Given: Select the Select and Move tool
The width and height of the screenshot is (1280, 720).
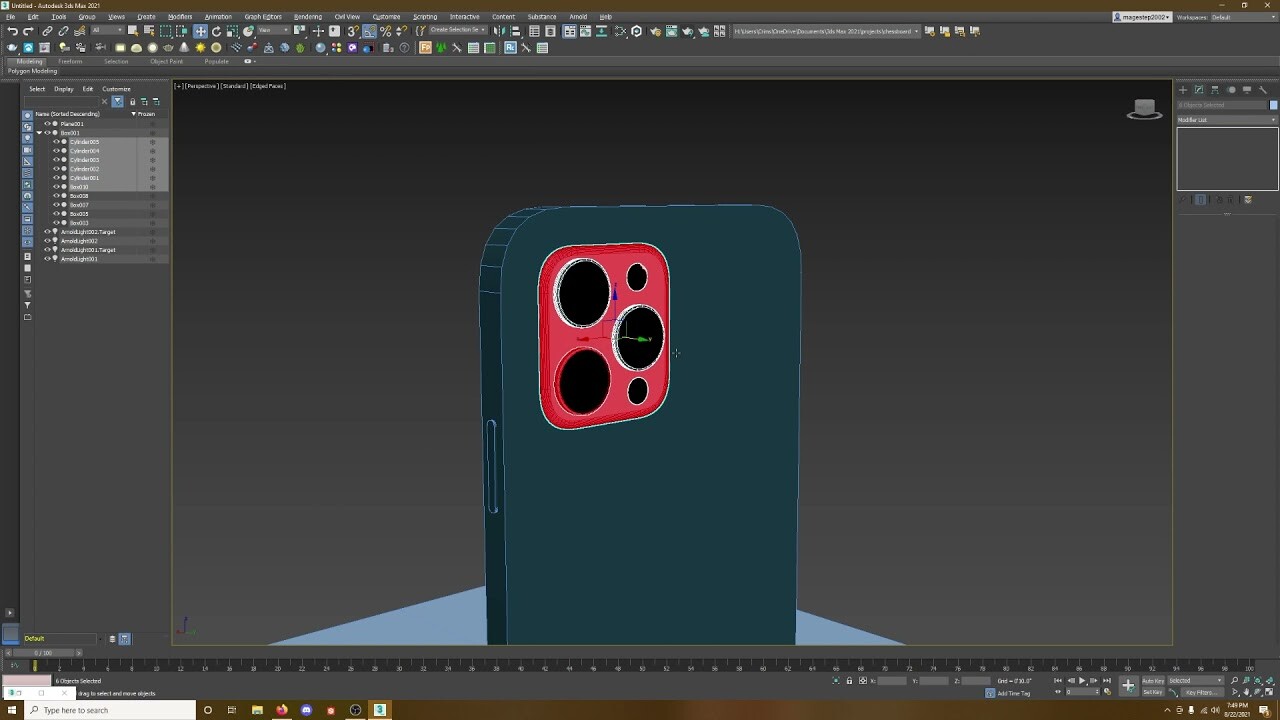Looking at the screenshot, I should click(200, 31).
